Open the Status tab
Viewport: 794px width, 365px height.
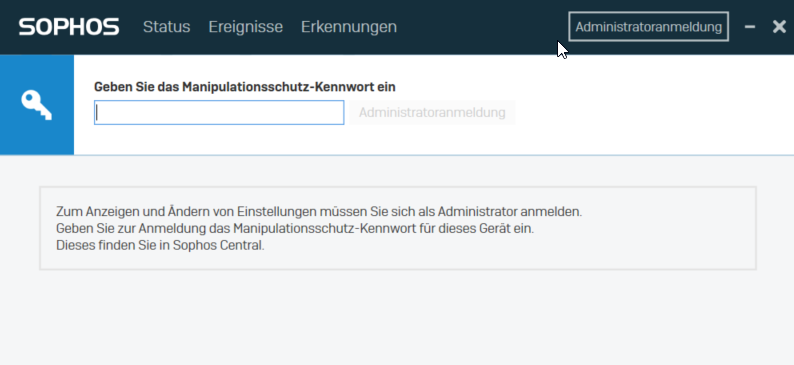tap(167, 27)
